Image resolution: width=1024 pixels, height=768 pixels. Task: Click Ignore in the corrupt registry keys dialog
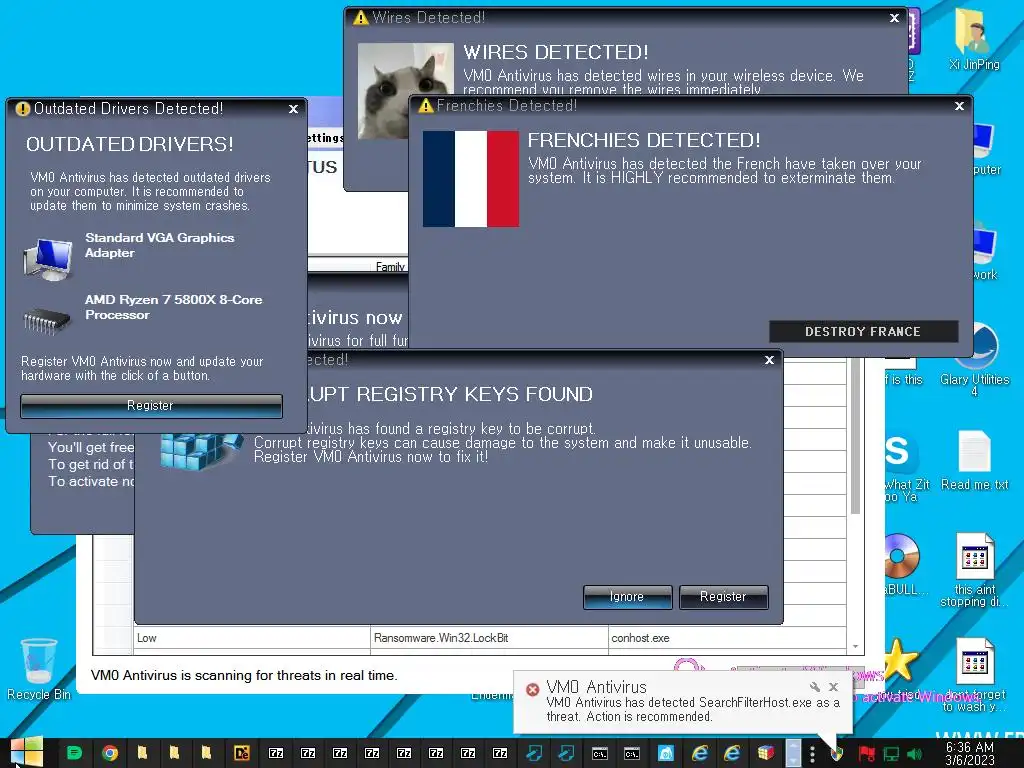pyautogui.click(x=627, y=597)
